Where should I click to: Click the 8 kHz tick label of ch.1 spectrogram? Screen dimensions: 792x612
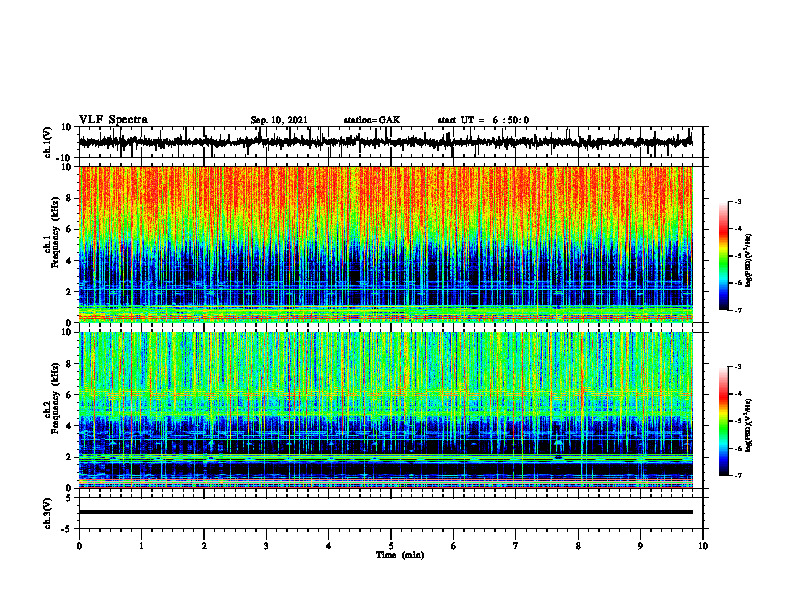pos(69,198)
